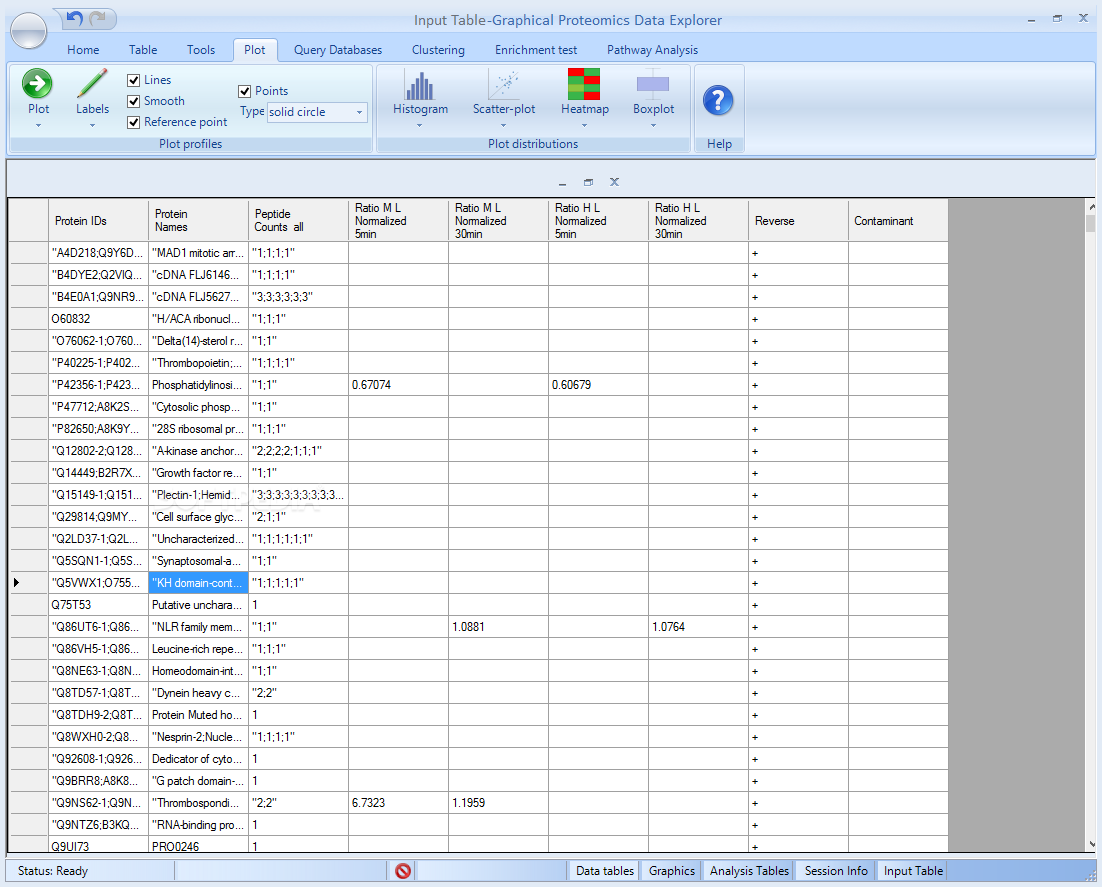Select the "Thrombospondi..." protein name cell

(x=198, y=803)
